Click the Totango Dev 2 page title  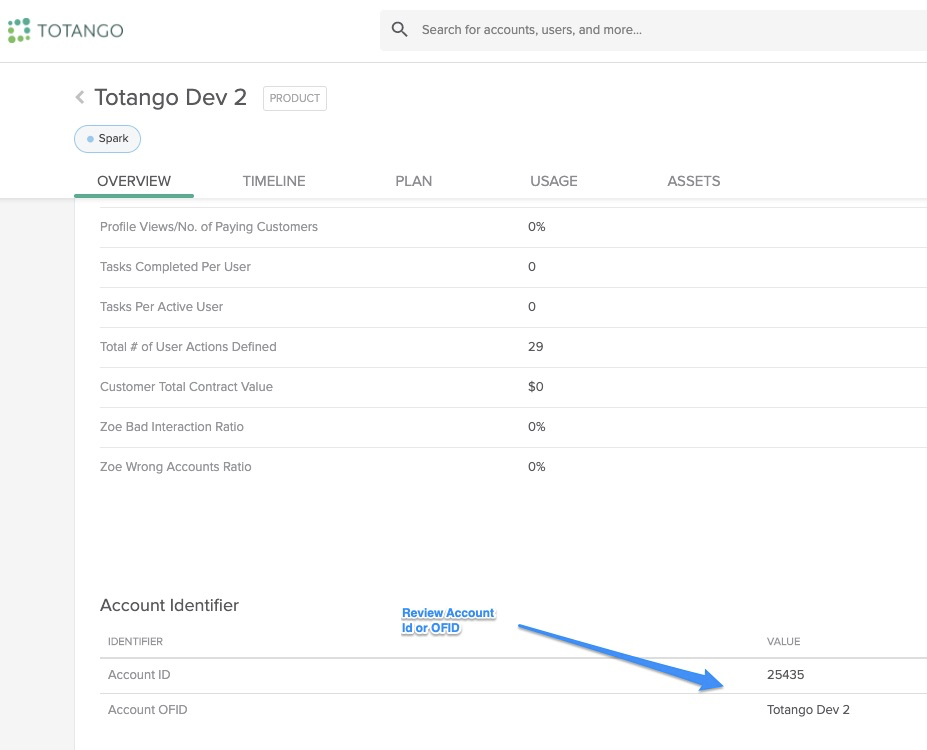tap(170, 98)
